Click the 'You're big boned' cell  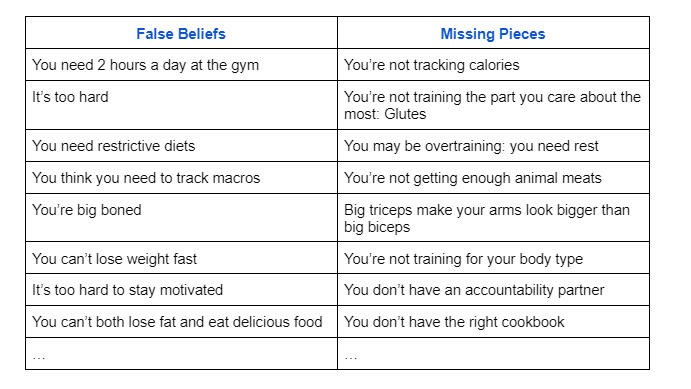181,218
